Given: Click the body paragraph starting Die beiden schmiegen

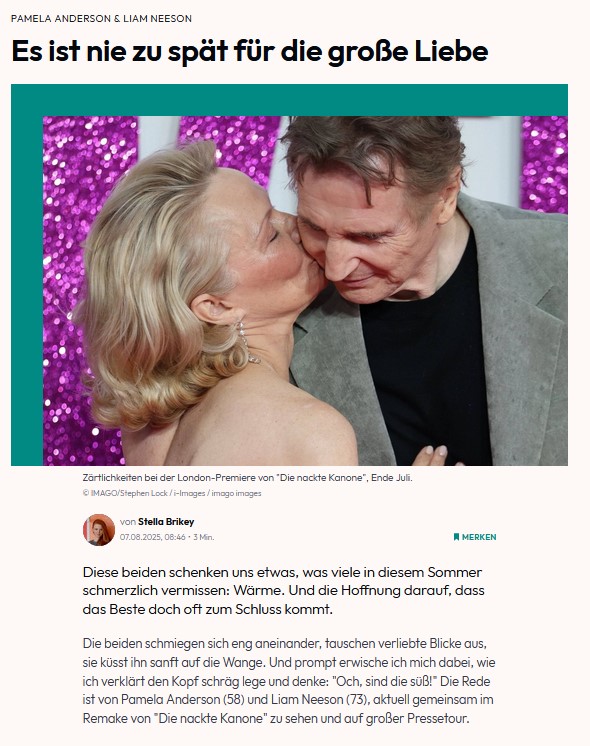Looking at the screenshot, I should coord(289,681).
